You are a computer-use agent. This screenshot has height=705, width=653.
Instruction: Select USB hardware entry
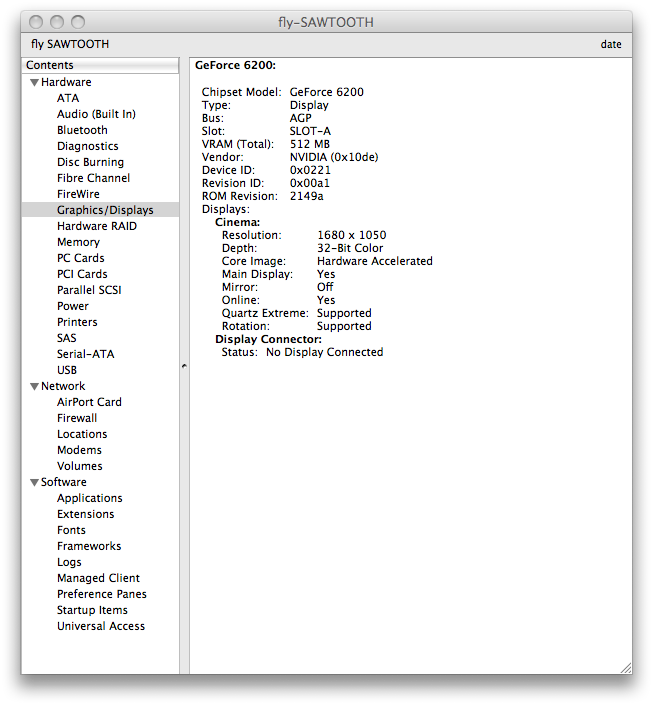pyautogui.click(x=67, y=370)
